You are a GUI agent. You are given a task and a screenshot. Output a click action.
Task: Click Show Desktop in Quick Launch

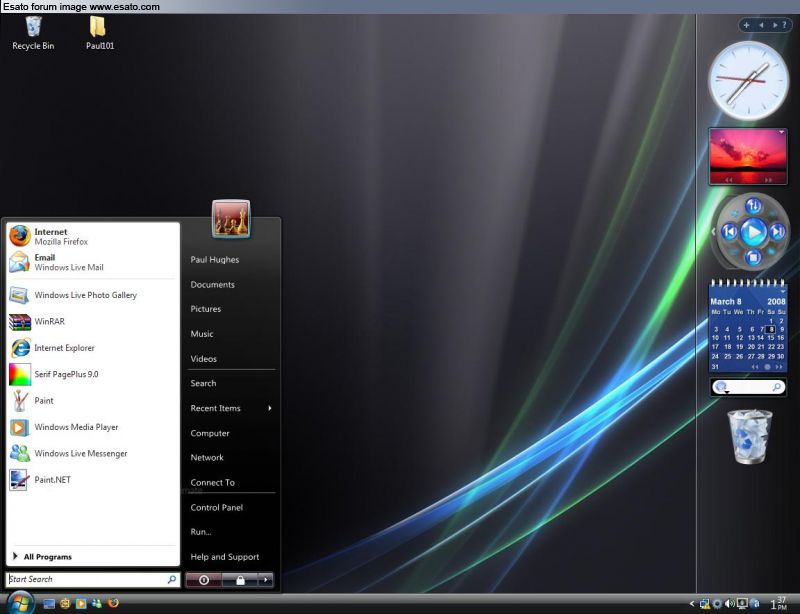point(49,604)
